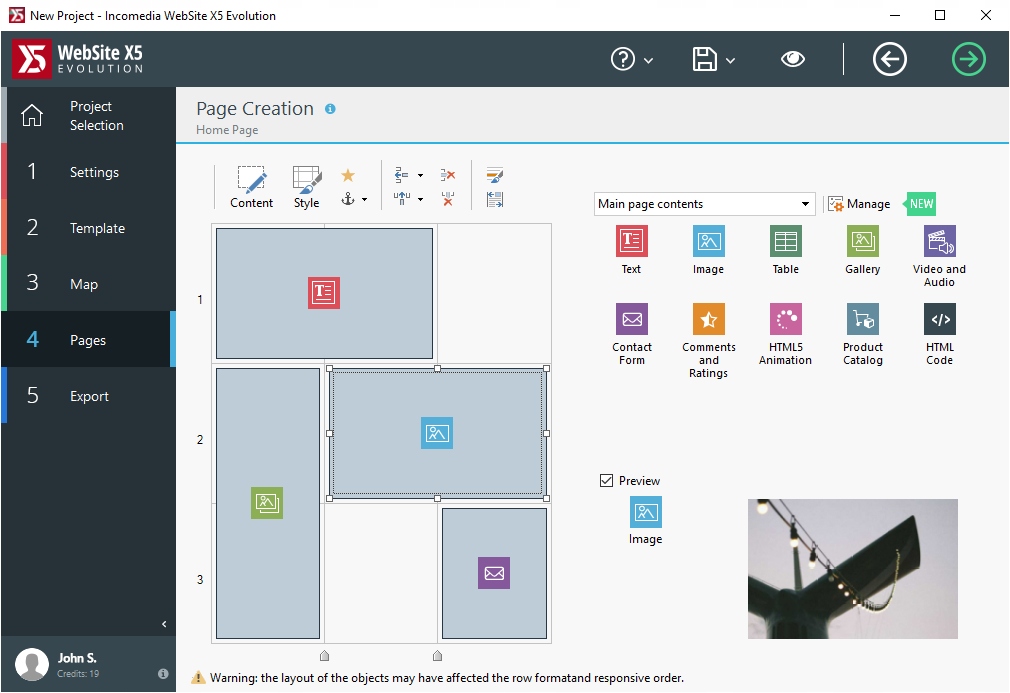This screenshot has width=1010, height=693.
Task: Select the HTML Code object
Action: [939, 320]
